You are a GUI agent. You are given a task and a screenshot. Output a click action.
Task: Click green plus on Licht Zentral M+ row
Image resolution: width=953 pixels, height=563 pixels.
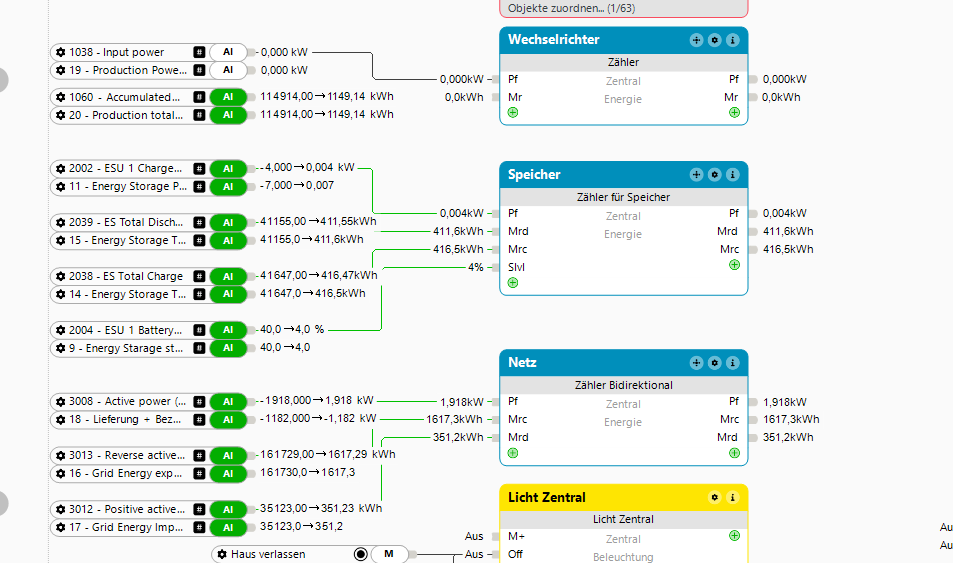[734, 536]
